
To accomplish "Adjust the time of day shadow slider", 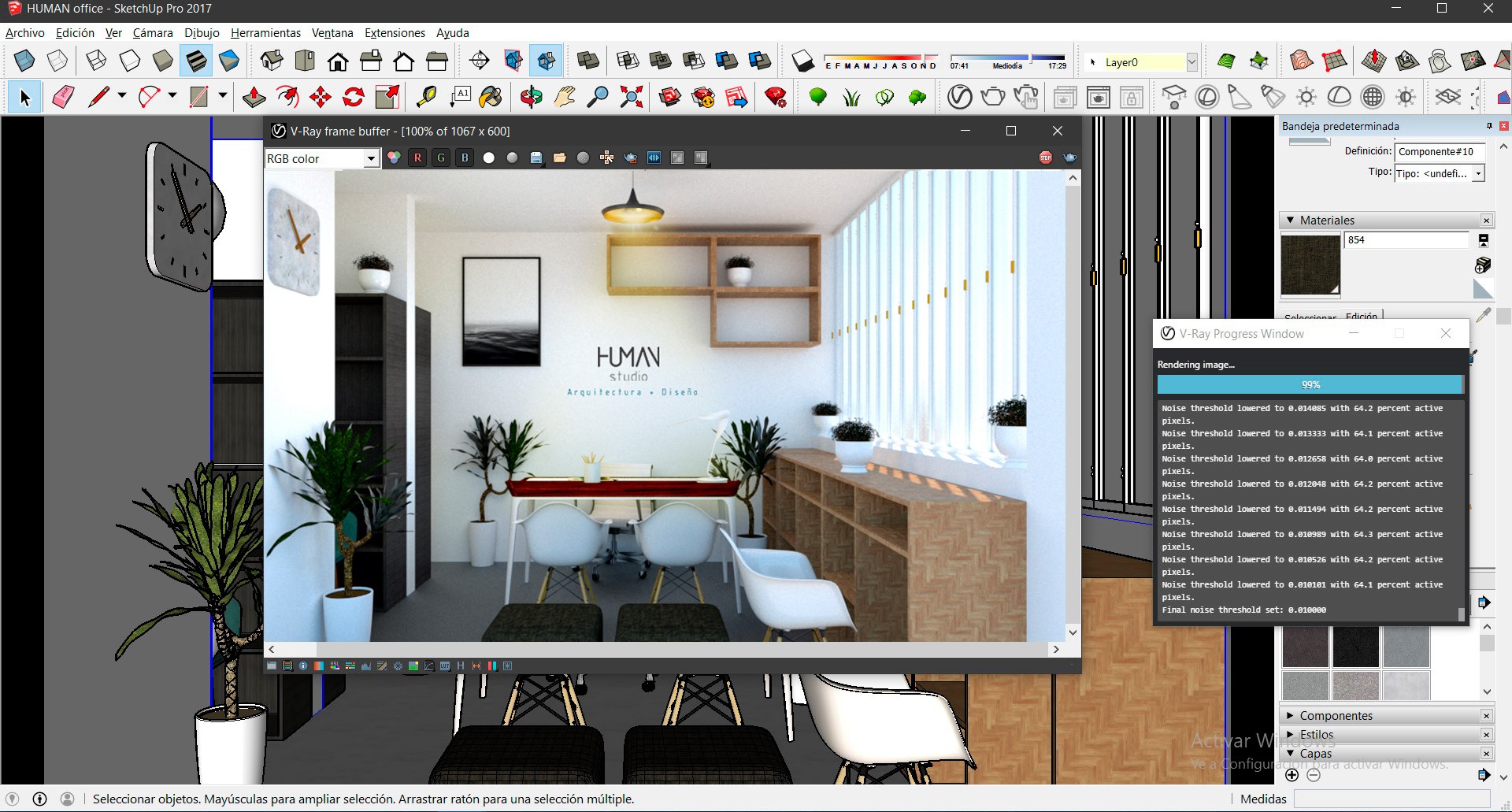I will click(1008, 58).
